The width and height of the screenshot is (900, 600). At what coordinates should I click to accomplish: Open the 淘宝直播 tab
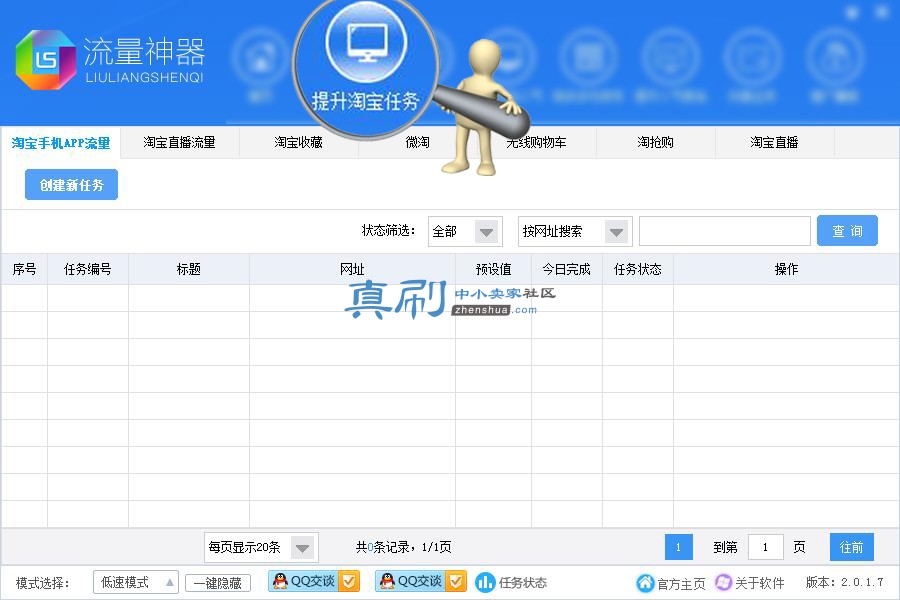tap(774, 142)
